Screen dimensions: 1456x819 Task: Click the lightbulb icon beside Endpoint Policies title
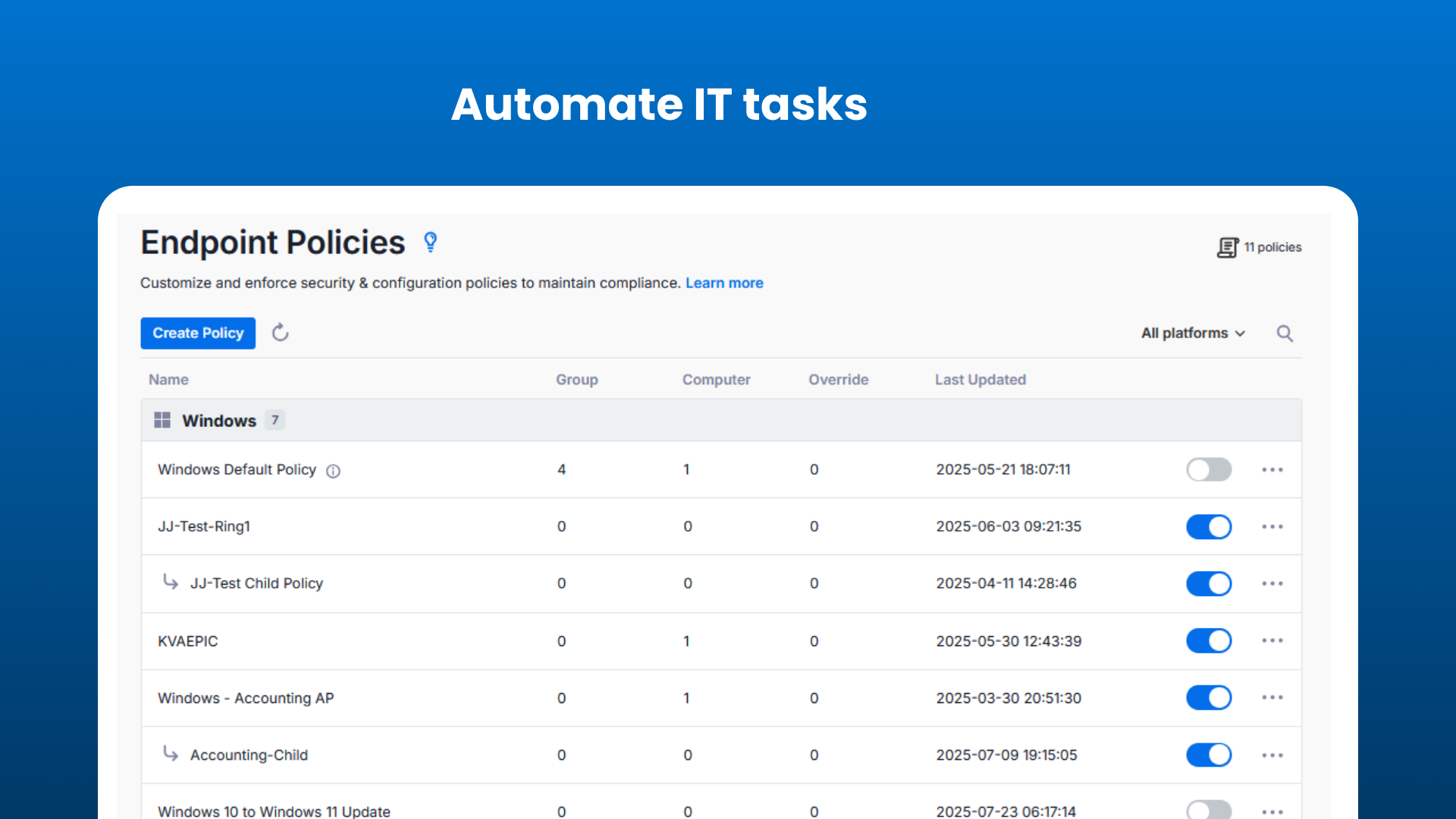coord(430,242)
